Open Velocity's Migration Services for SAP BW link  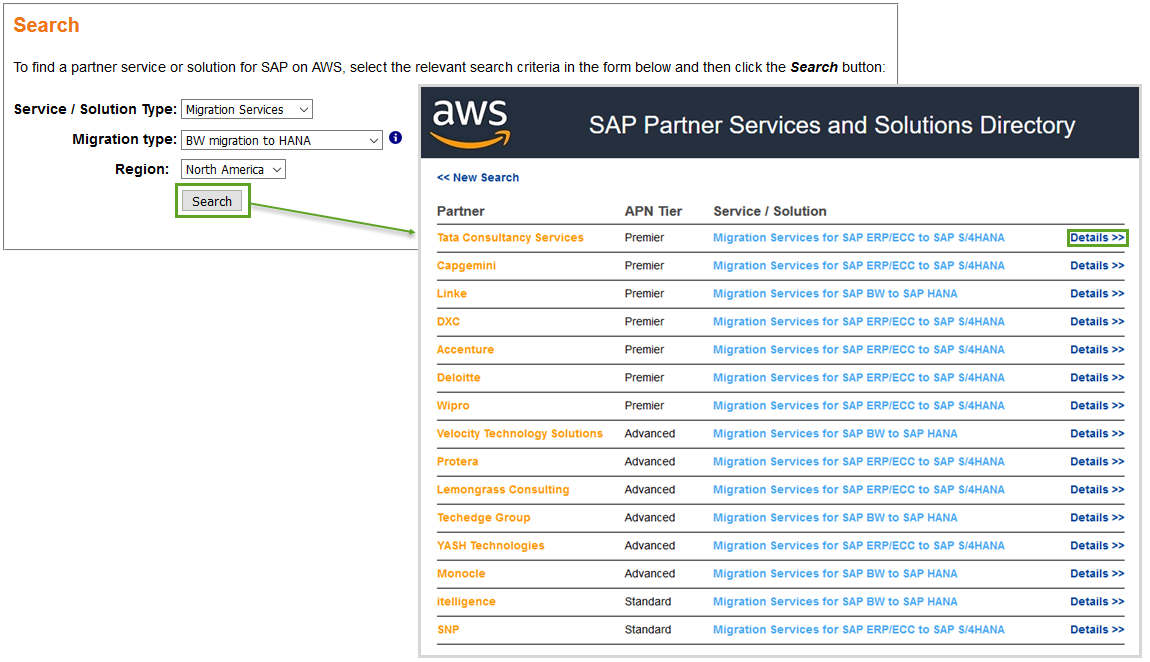pyautogui.click(x=835, y=433)
